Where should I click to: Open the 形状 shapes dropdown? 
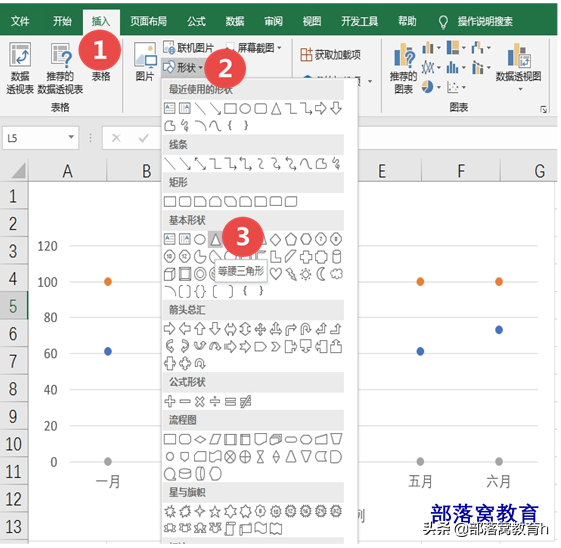183,67
